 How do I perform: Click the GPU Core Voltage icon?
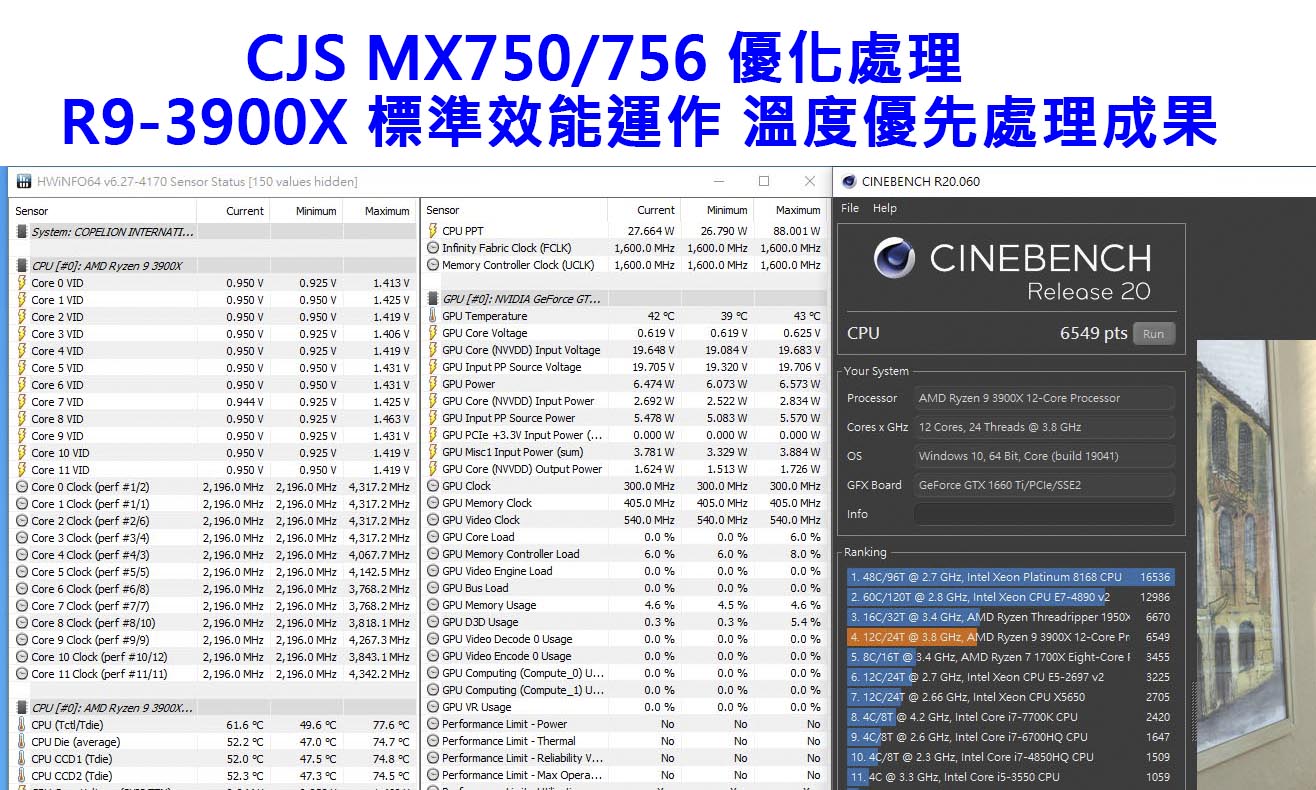433,333
